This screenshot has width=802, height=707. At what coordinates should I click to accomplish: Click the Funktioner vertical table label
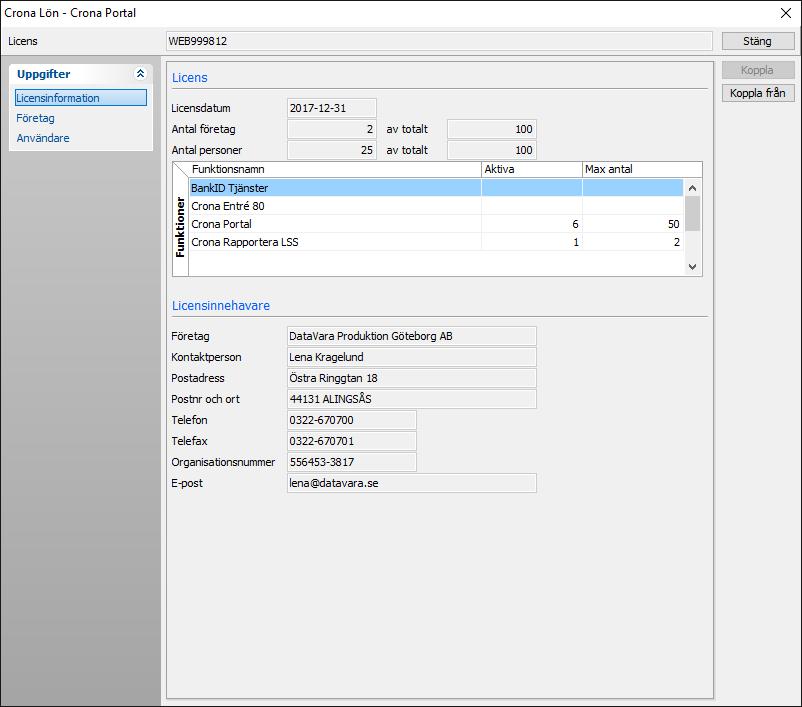pos(180,227)
